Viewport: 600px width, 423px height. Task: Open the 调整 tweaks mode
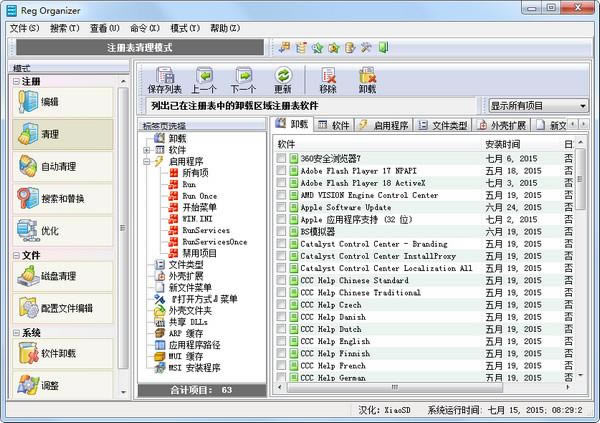tap(63, 385)
